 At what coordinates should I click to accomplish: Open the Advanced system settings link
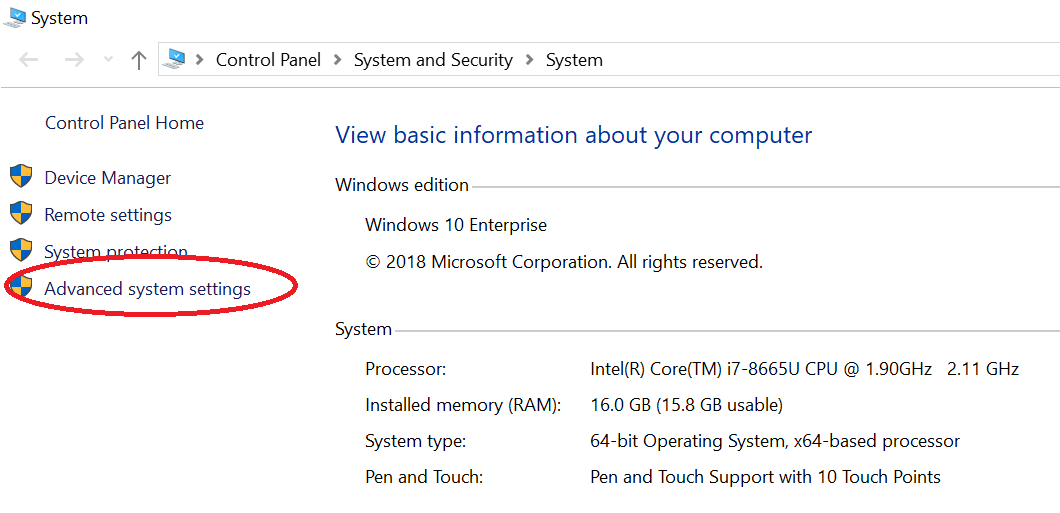147,289
